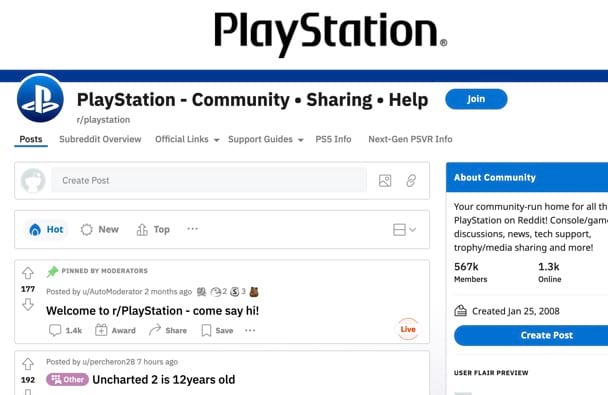Click the 567k Members count
Viewport: 608px width, 395px height.
click(470, 272)
